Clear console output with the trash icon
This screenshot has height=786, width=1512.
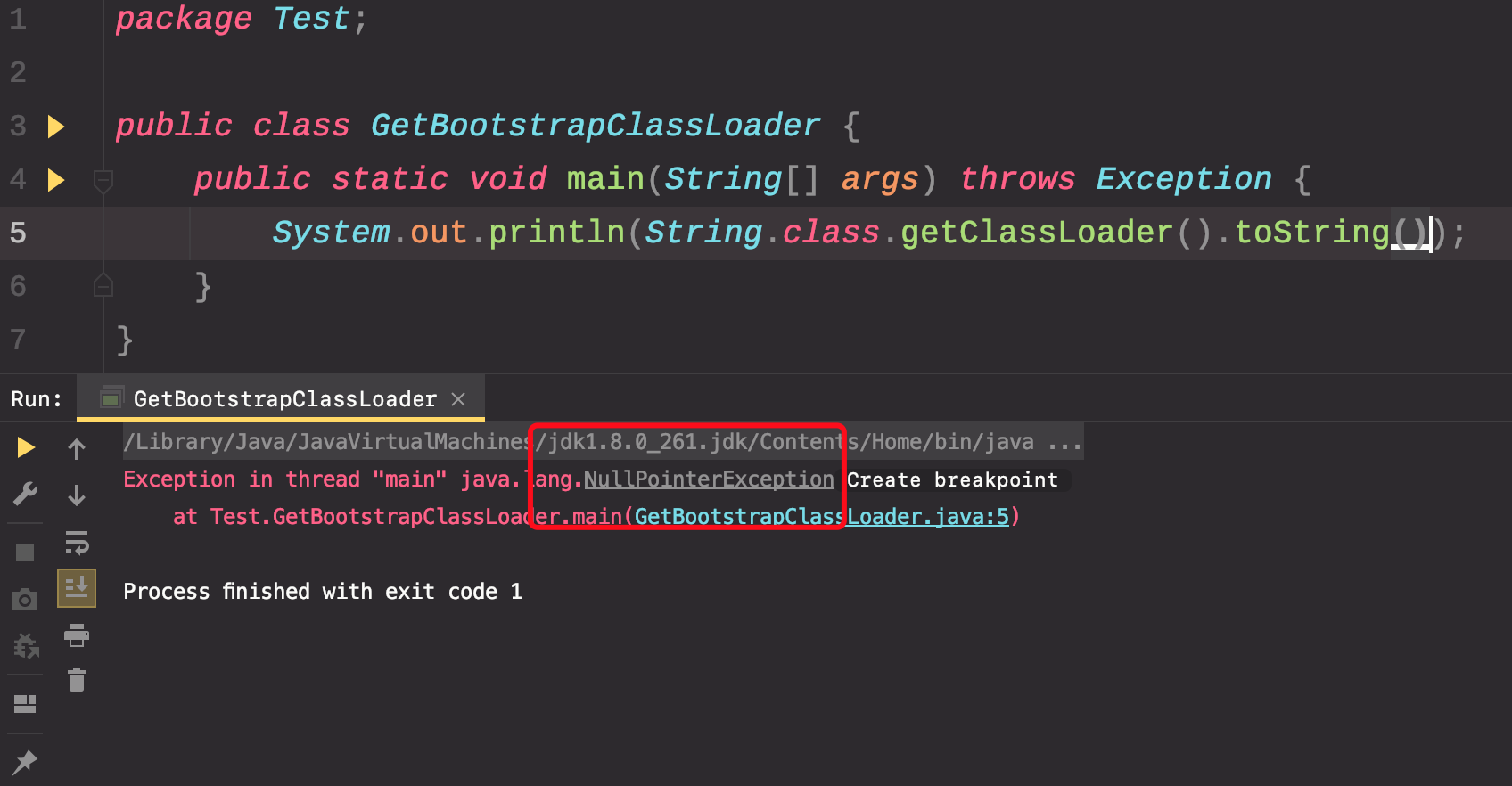(x=77, y=681)
